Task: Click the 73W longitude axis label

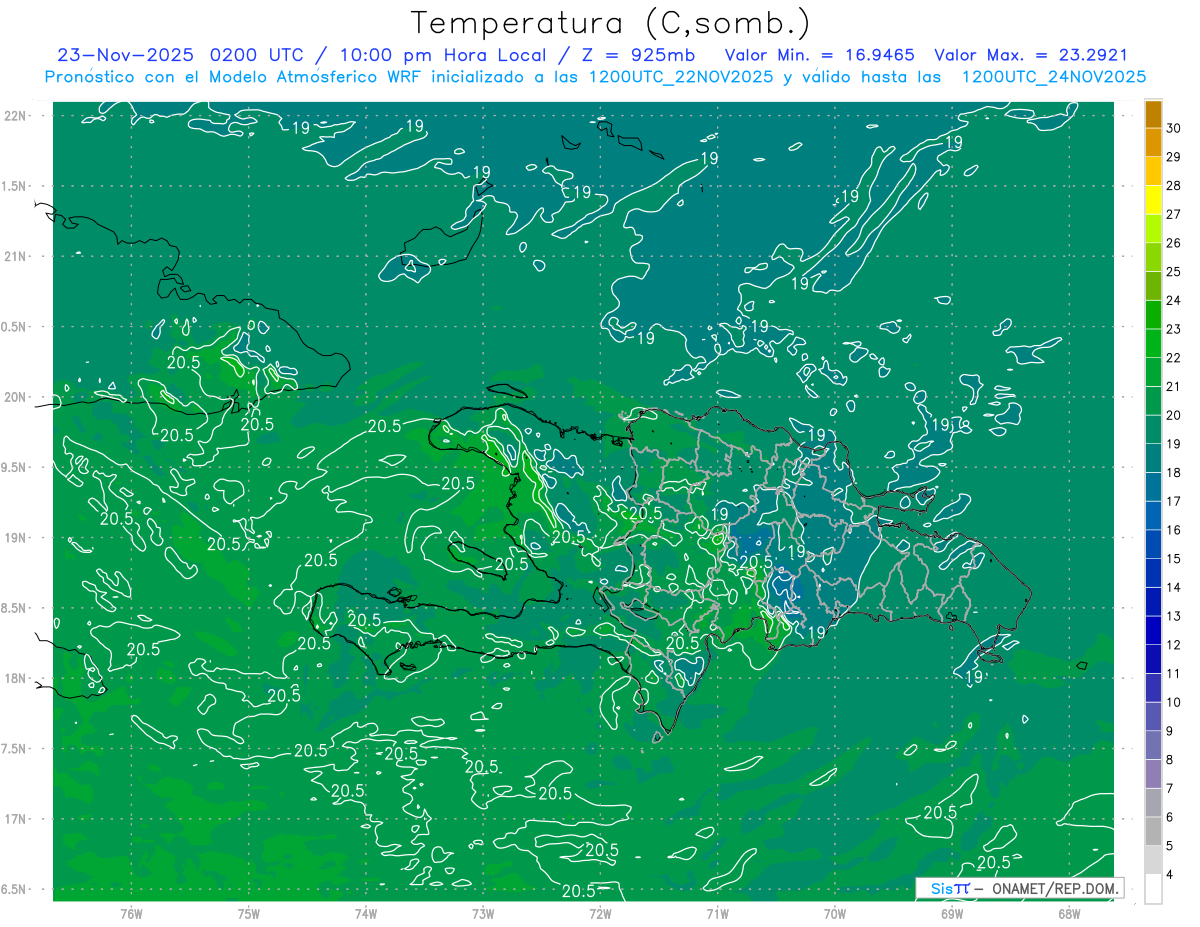Action: click(483, 913)
